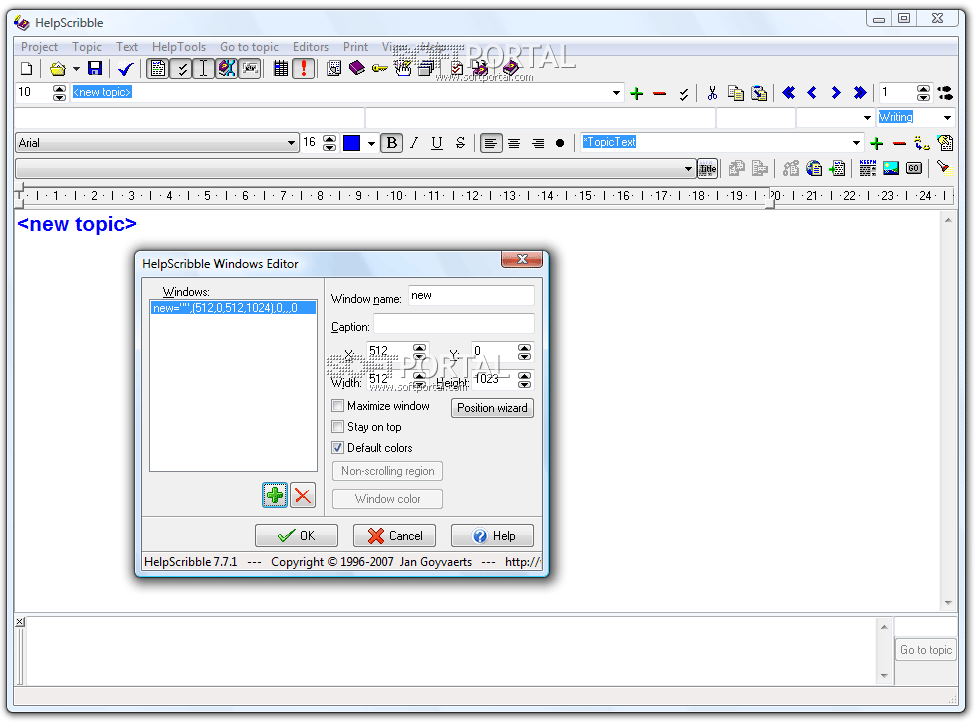Viewport: 978px width, 725px height.
Task: Toggle Italic formatting button
Action: coord(414,143)
